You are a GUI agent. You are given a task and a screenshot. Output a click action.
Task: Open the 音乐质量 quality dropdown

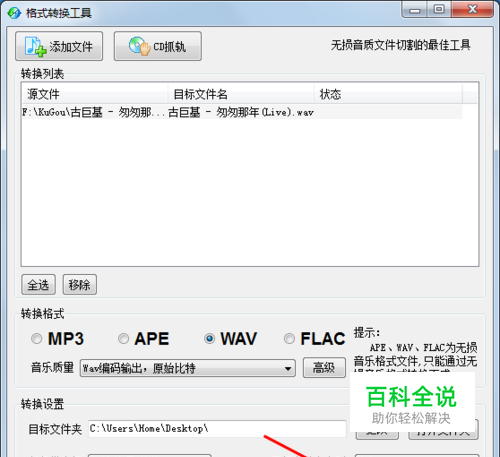pyautogui.click(x=188, y=368)
